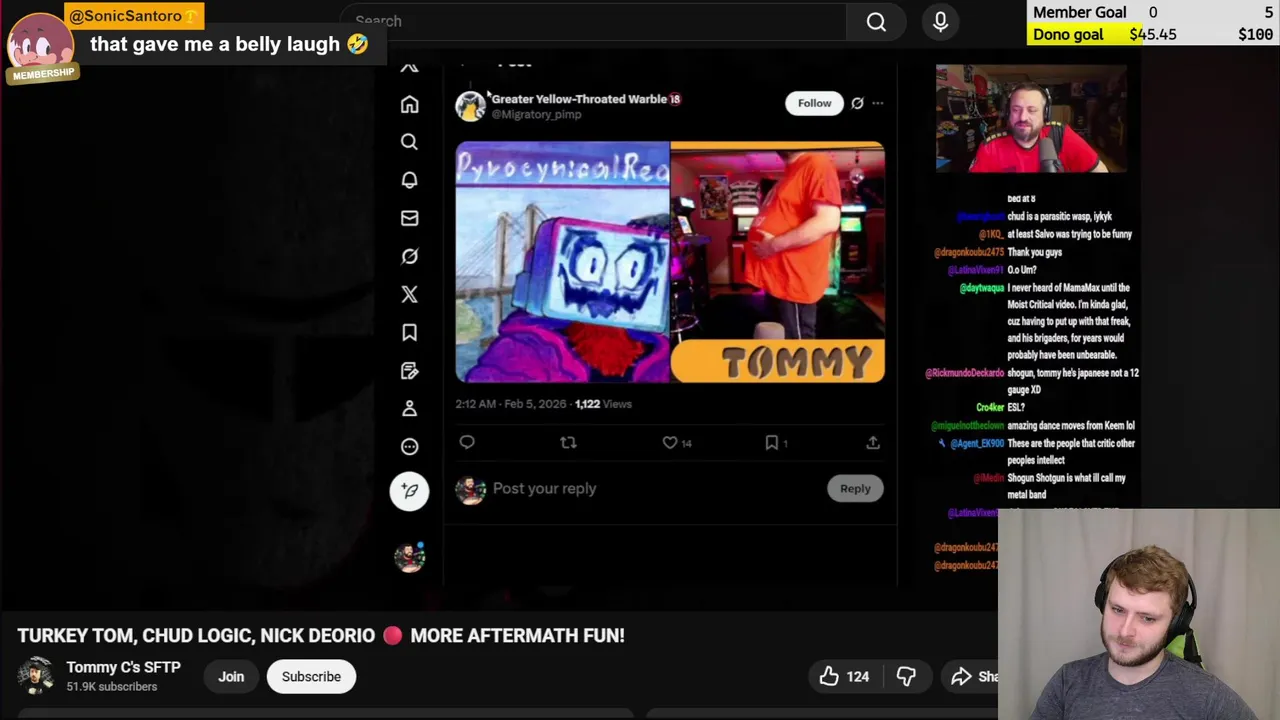
Task: Open the Home icon in X sidebar
Action: point(409,104)
